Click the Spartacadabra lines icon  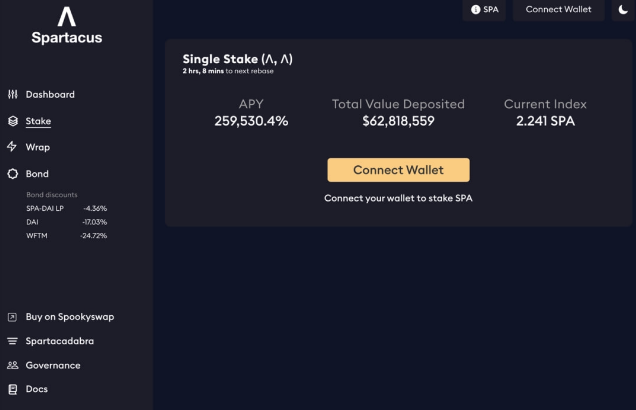pyautogui.click(x=12, y=341)
